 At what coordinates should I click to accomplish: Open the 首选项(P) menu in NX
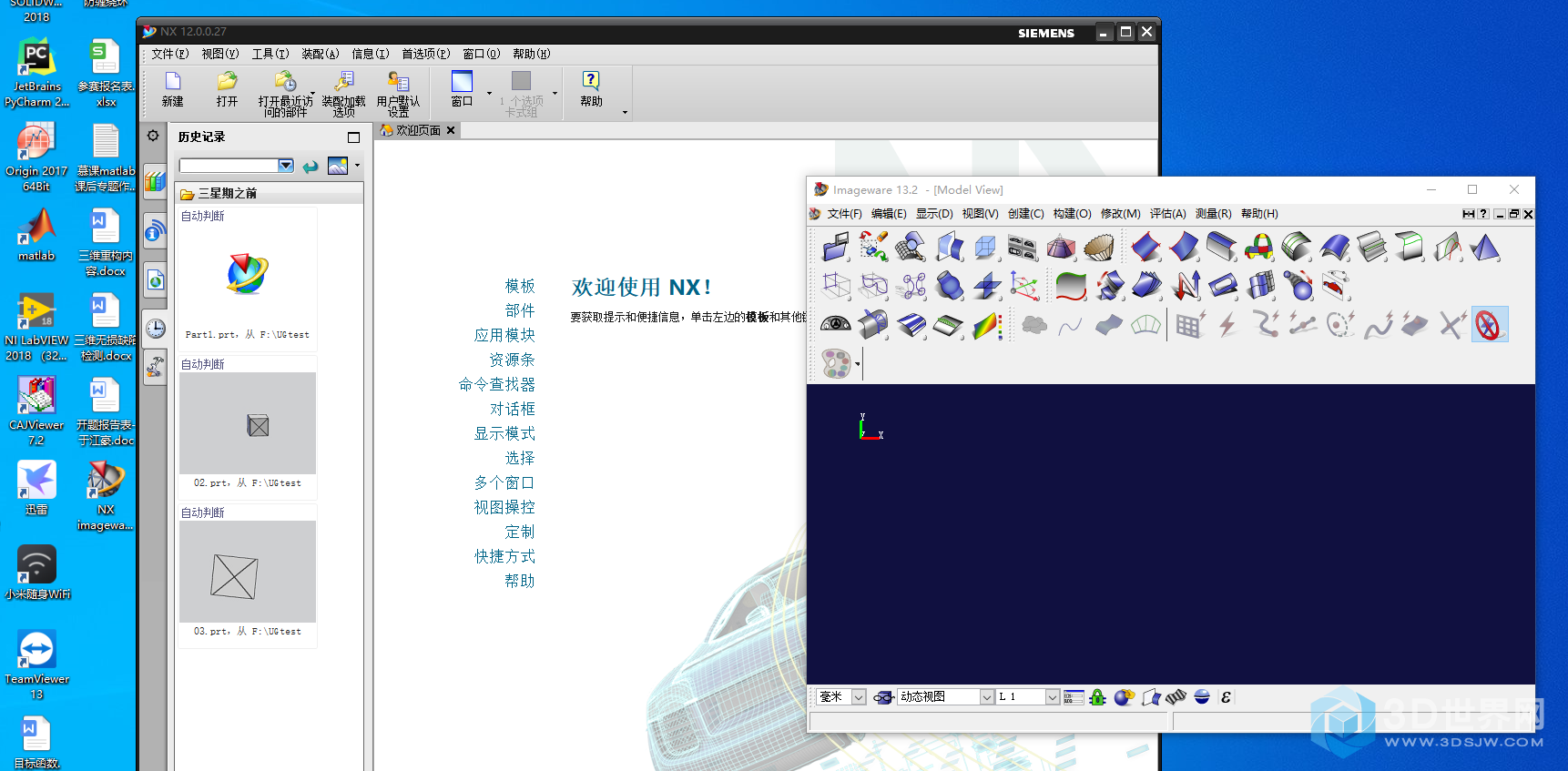point(425,54)
